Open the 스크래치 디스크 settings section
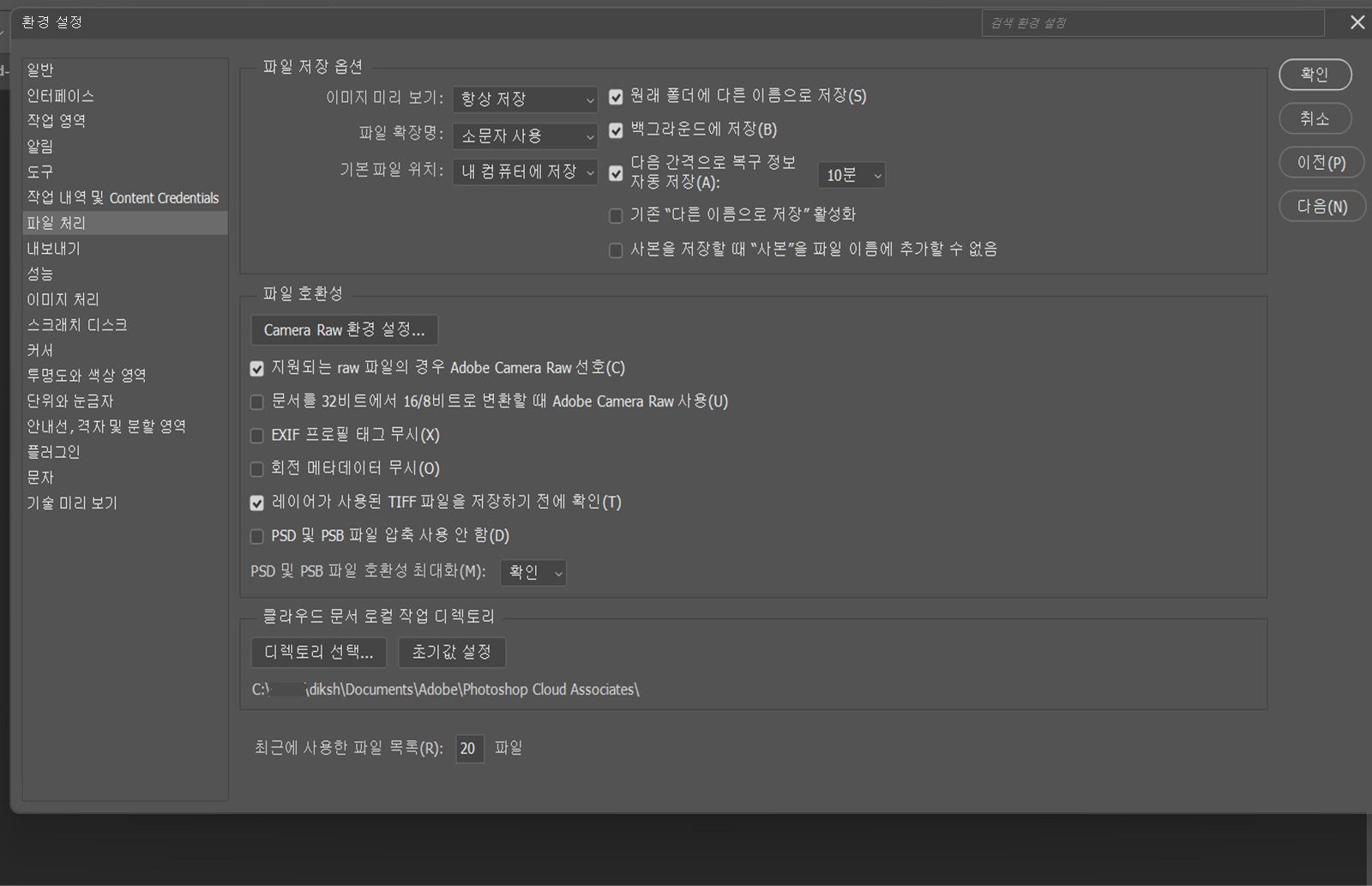 pyautogui.click(x=75, y=324)
